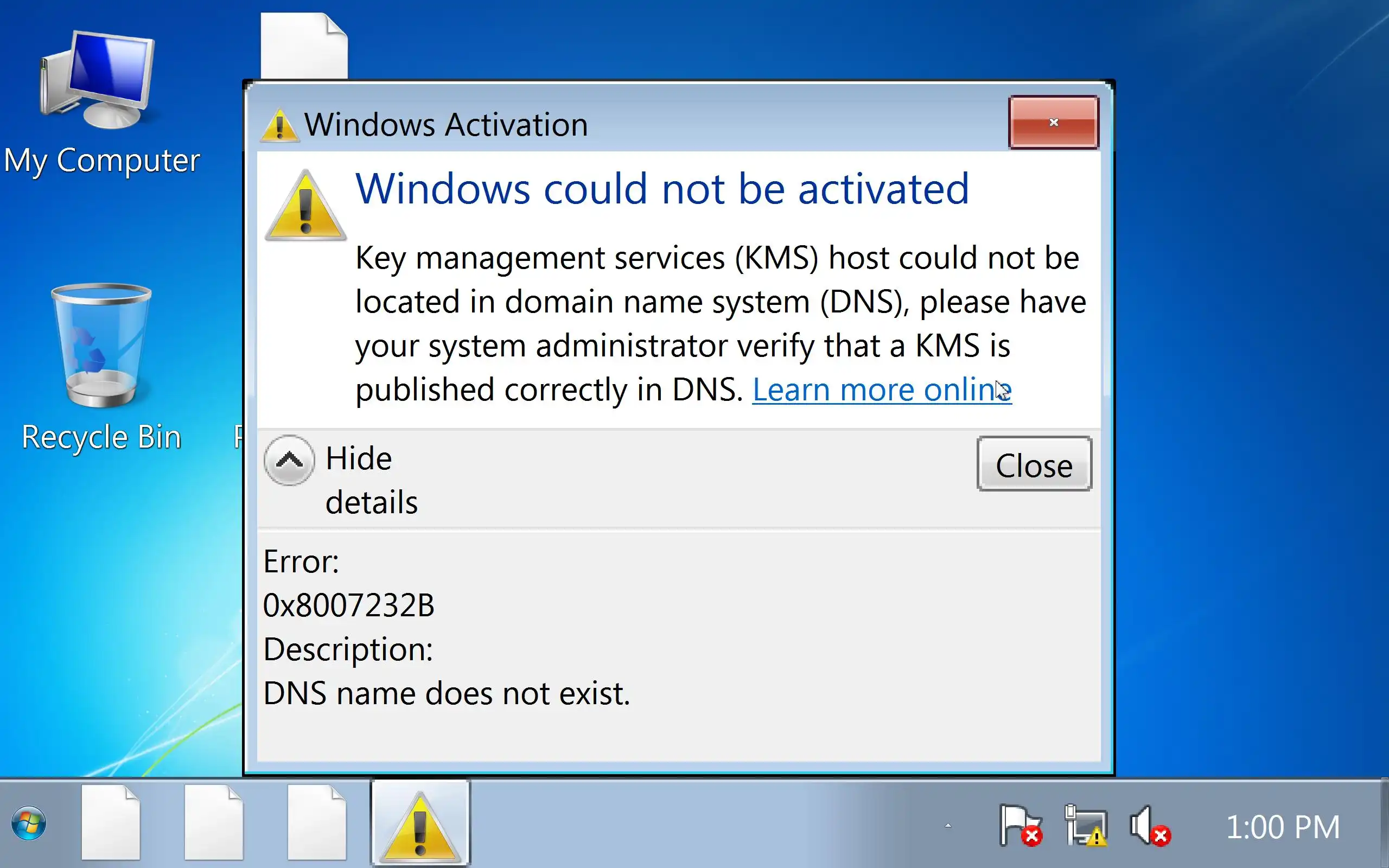Show hidden tray icons arrow

click(x=948, y=826)
